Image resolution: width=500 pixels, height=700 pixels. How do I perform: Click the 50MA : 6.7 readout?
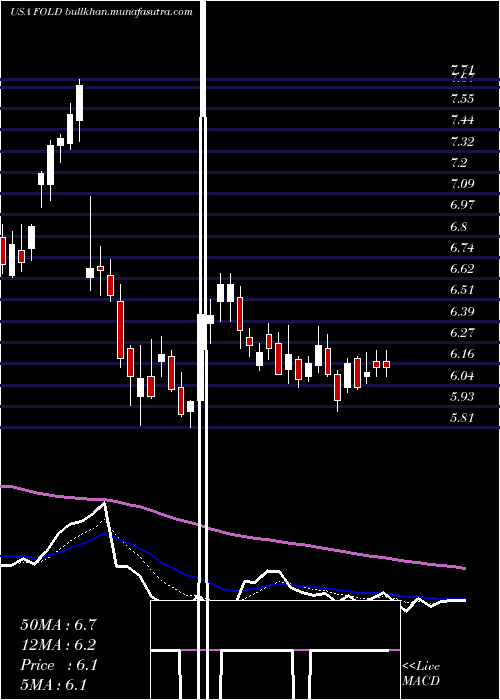coord(58,625)
